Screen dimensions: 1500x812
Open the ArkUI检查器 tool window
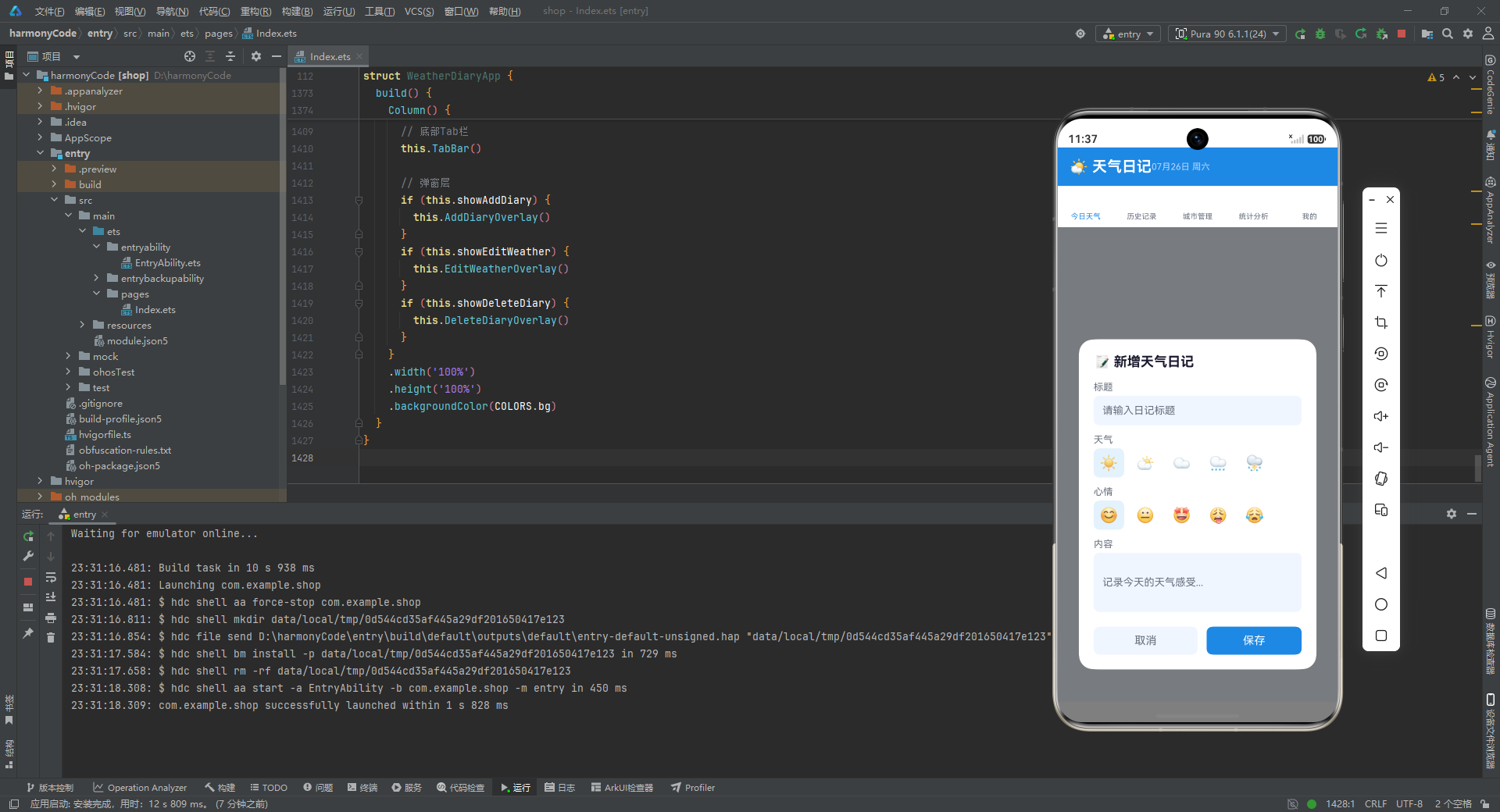coord(623,788)
